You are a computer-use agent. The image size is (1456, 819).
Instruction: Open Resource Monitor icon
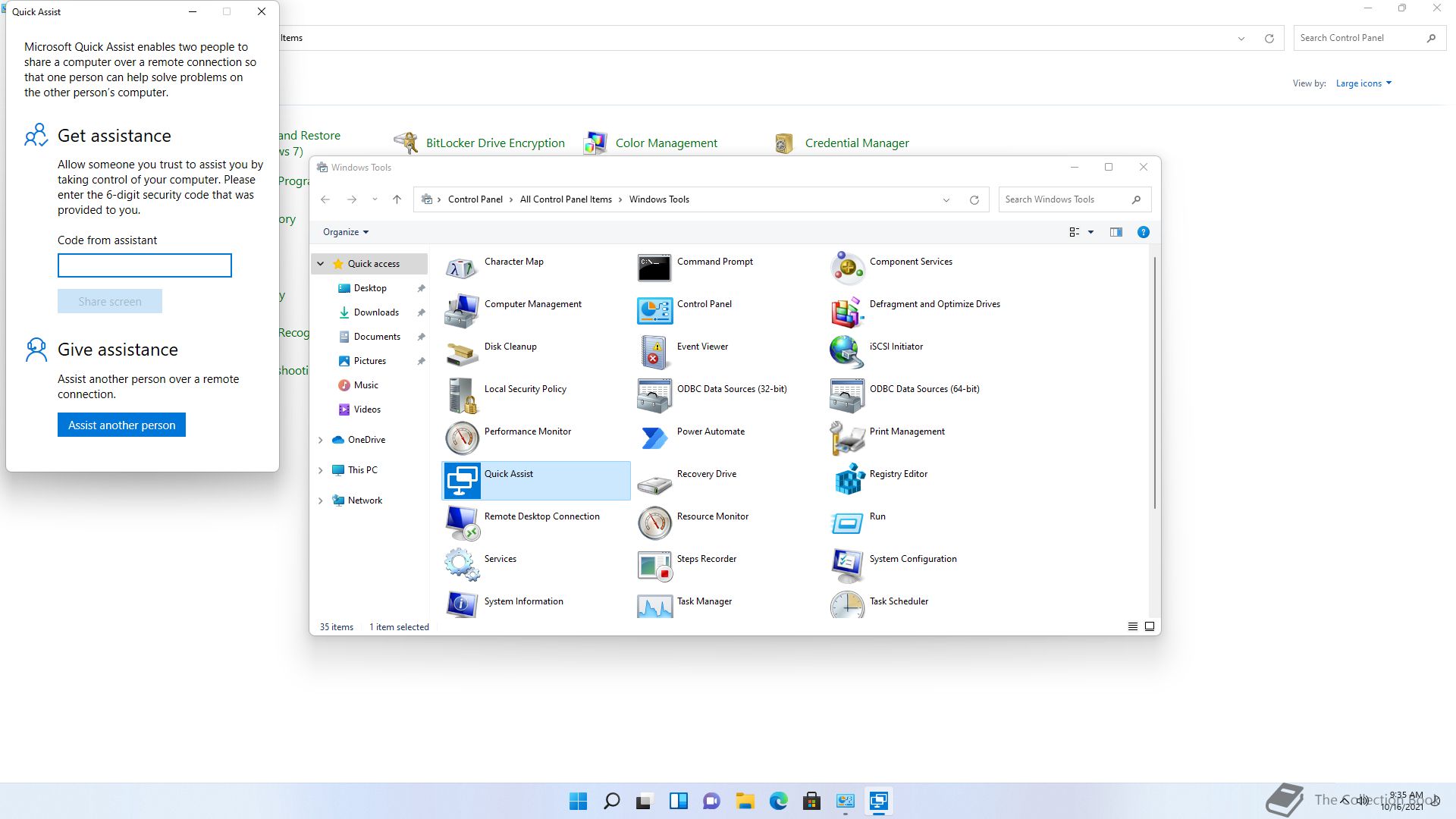tap(654, 522)
